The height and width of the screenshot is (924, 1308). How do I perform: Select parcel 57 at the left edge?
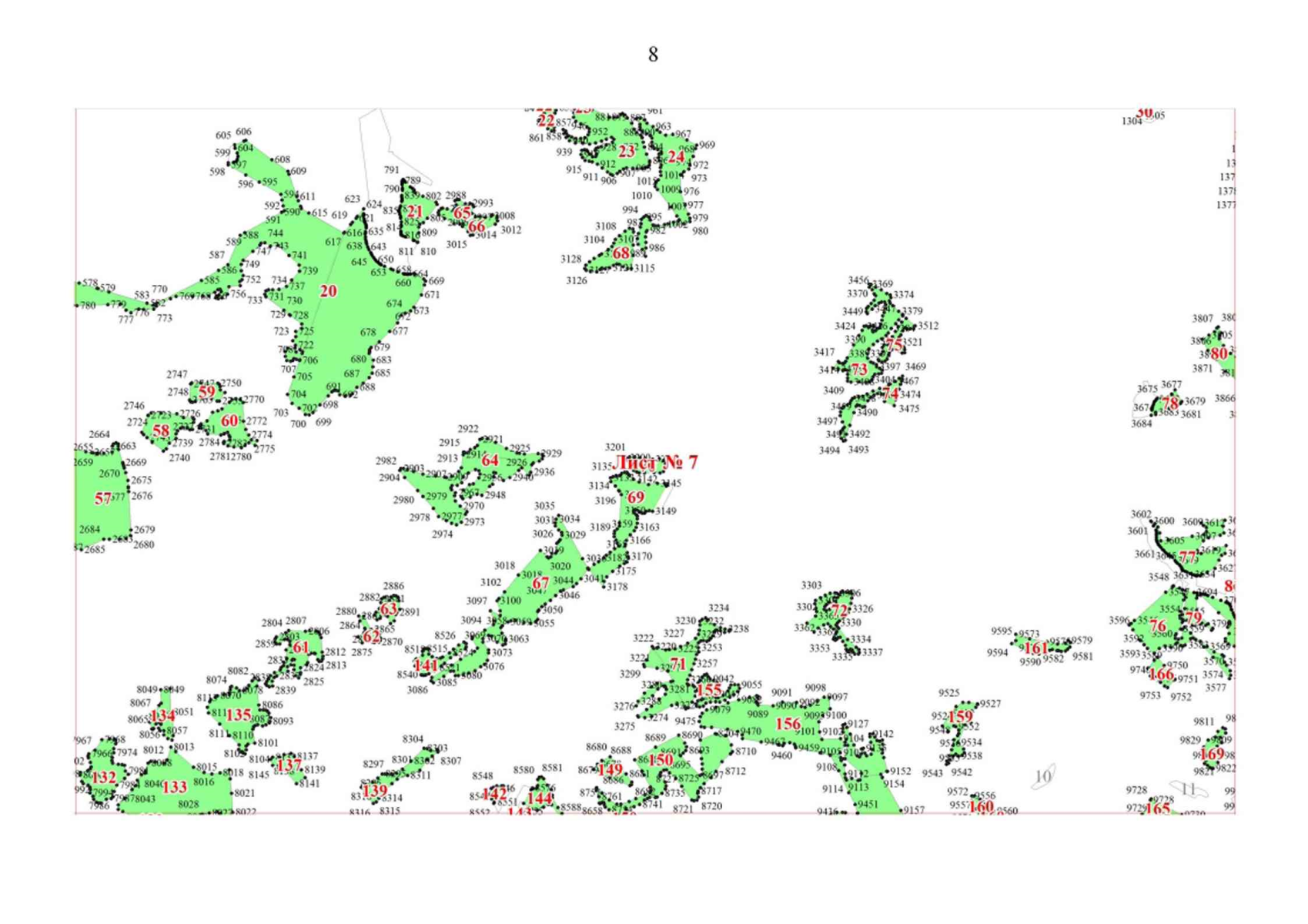102,499
